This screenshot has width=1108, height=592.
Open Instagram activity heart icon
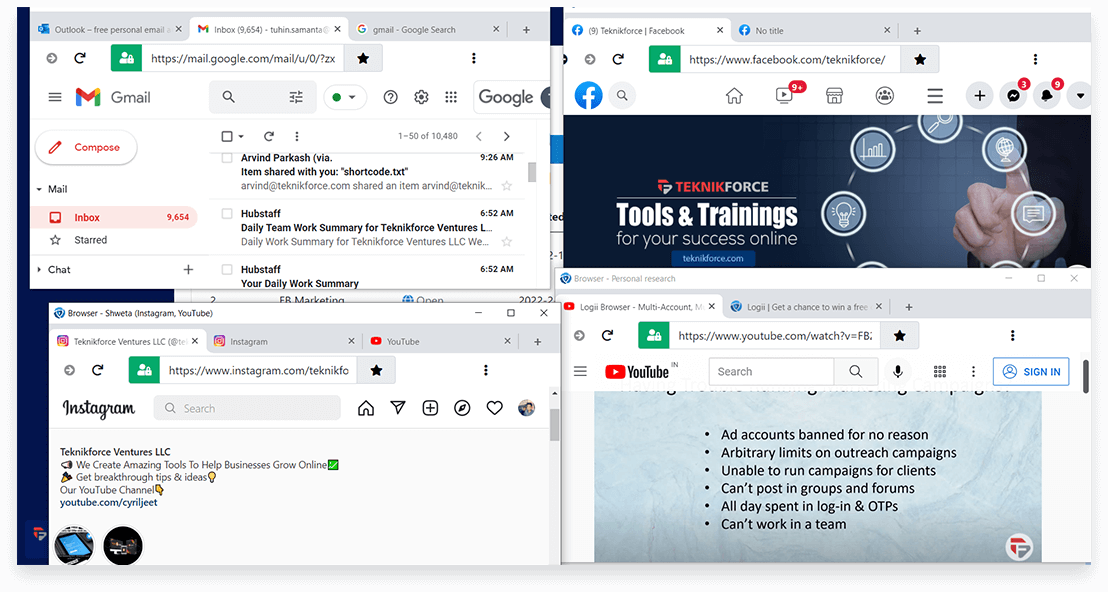tap(495, 408)
